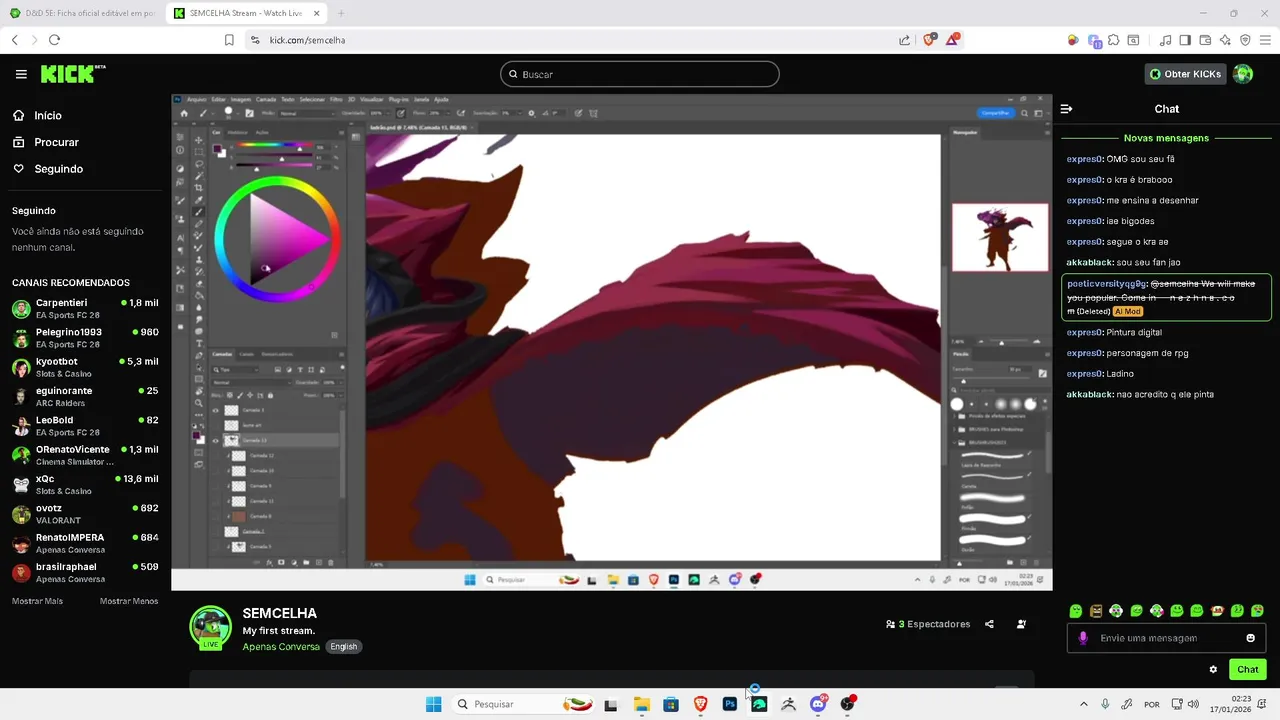Open the Pelegrino1993 recommended channel
This screenshot has width=1280, height=720.
pos(85,337)
